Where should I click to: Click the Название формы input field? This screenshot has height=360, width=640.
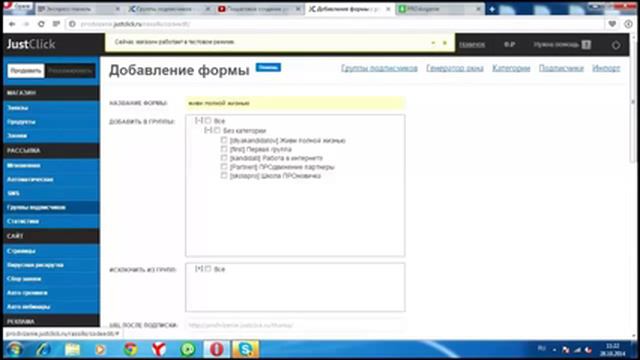pyautogui.click(x=295, y=103)
